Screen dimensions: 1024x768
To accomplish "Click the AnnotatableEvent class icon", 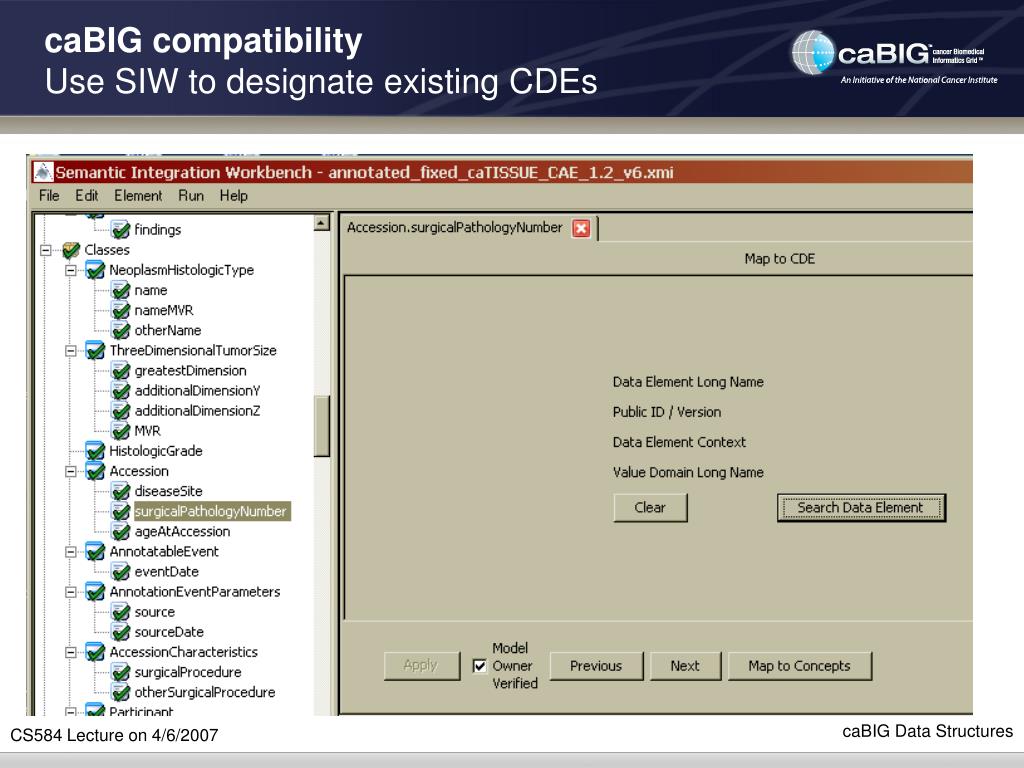I will [95, 552].
